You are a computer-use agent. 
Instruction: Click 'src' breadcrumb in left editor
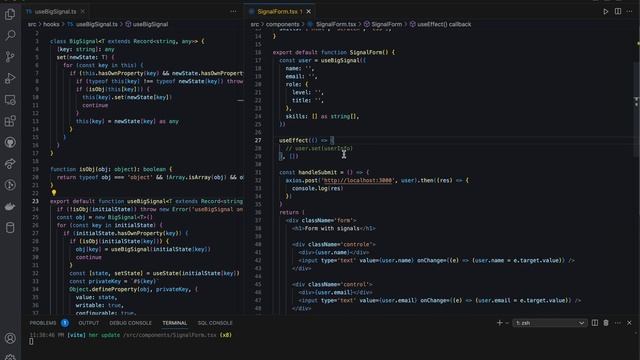click(x=32, y=24)
